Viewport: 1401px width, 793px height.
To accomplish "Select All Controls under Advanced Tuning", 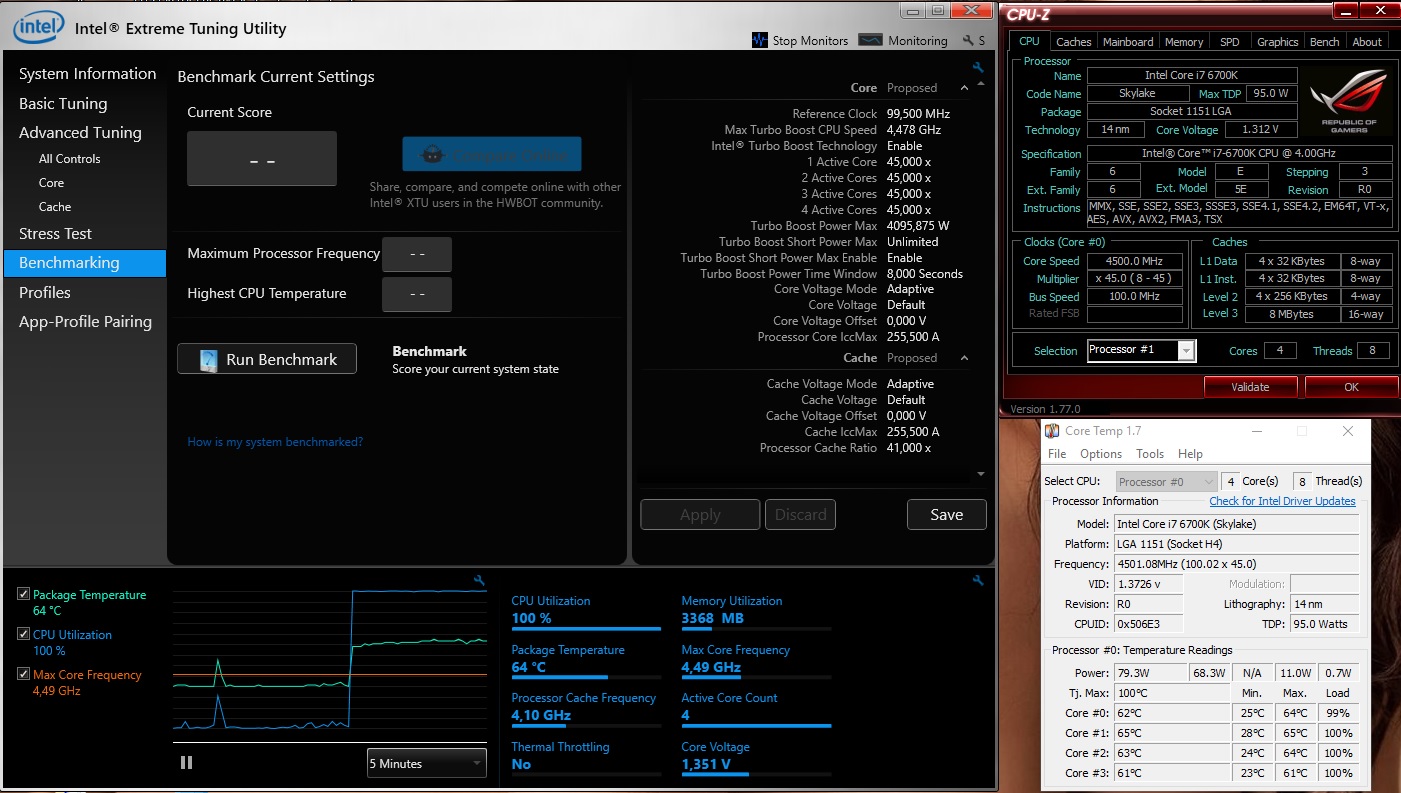I will [69, 159].
